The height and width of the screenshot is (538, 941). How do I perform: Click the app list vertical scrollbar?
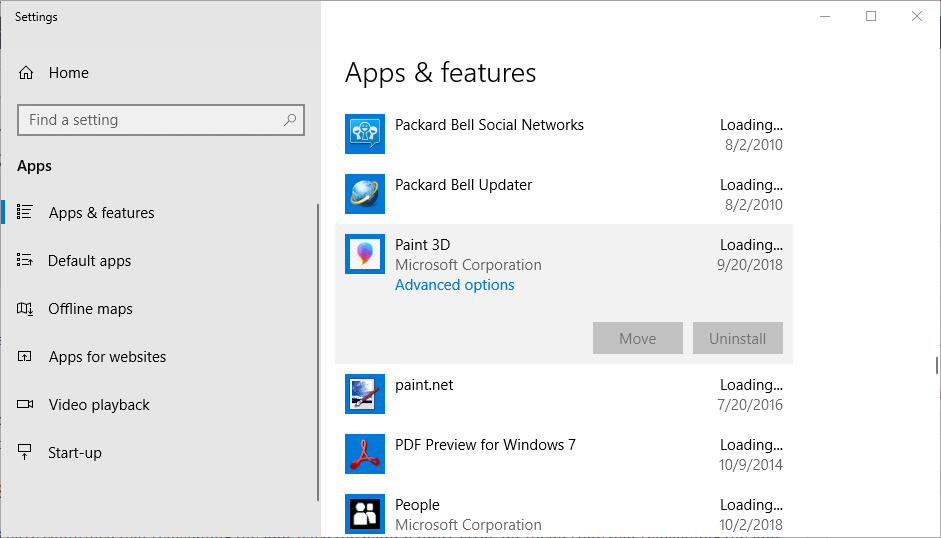tap(936, 365)
